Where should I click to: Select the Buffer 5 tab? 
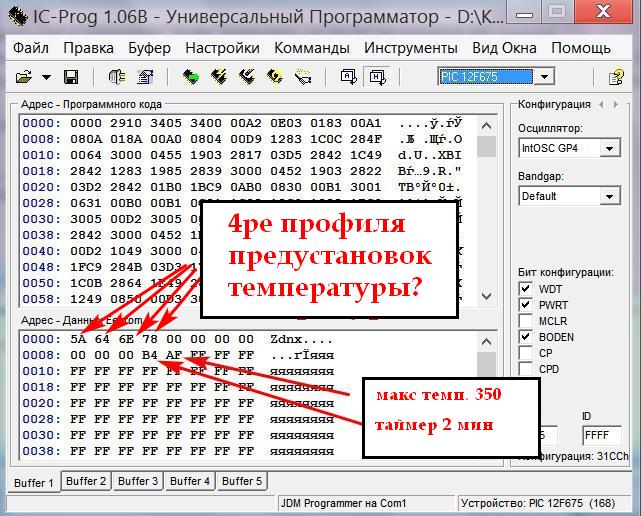242,481
